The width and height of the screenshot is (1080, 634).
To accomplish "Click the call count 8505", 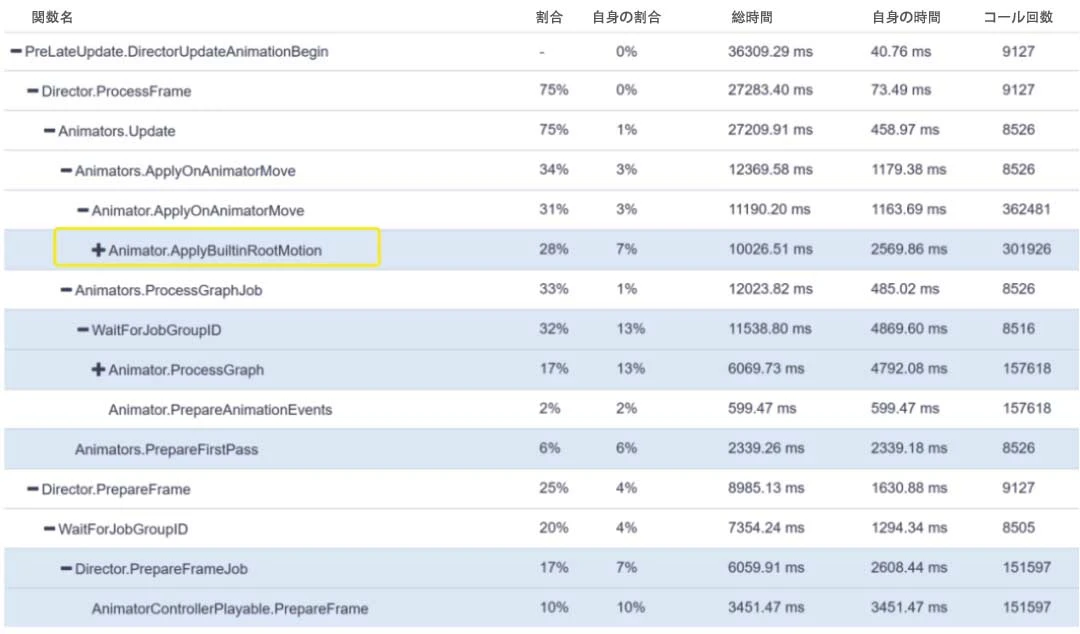I will (x=1019, y=529).
